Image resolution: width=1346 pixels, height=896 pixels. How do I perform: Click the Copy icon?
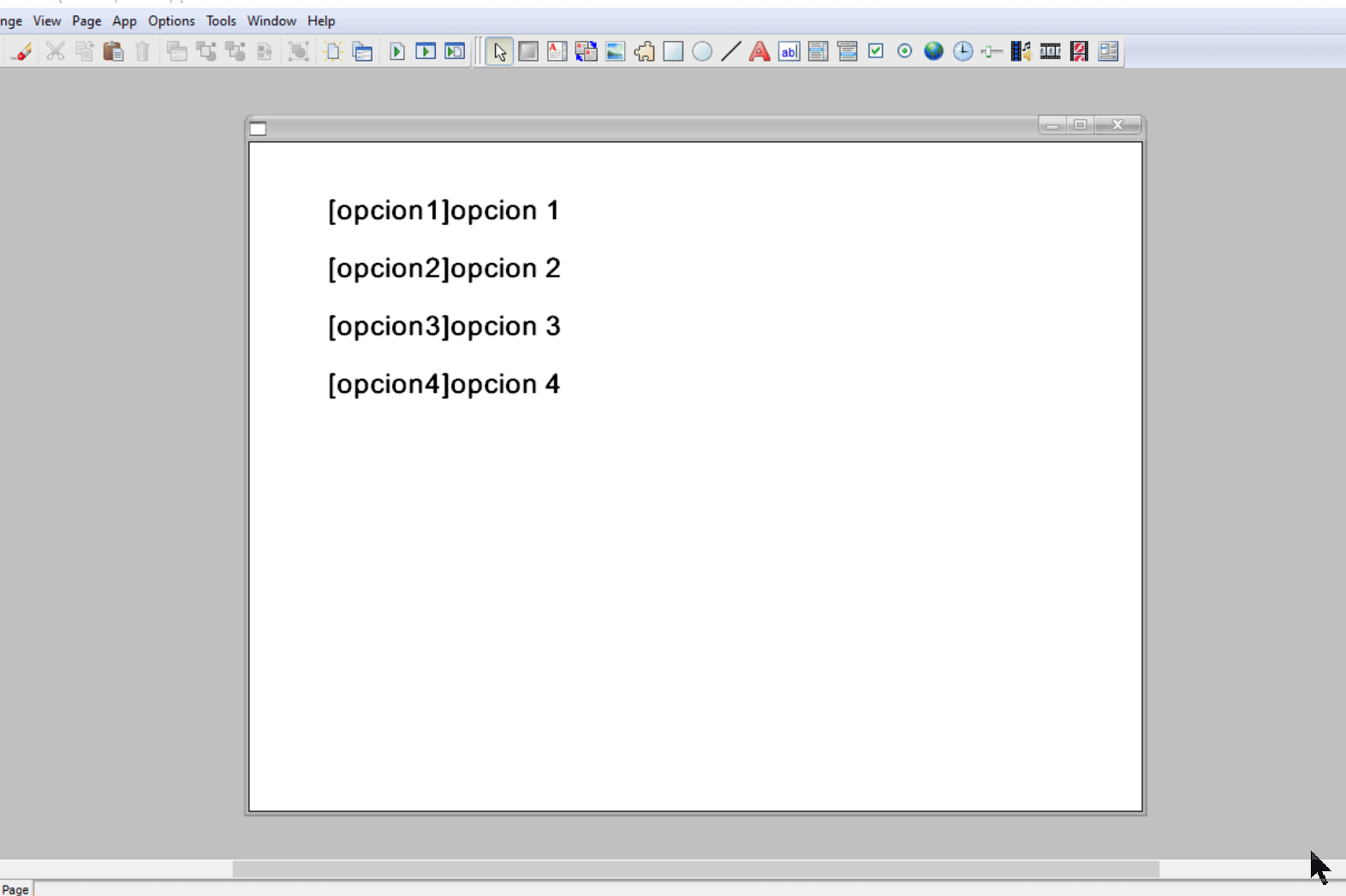click(85, 51)
